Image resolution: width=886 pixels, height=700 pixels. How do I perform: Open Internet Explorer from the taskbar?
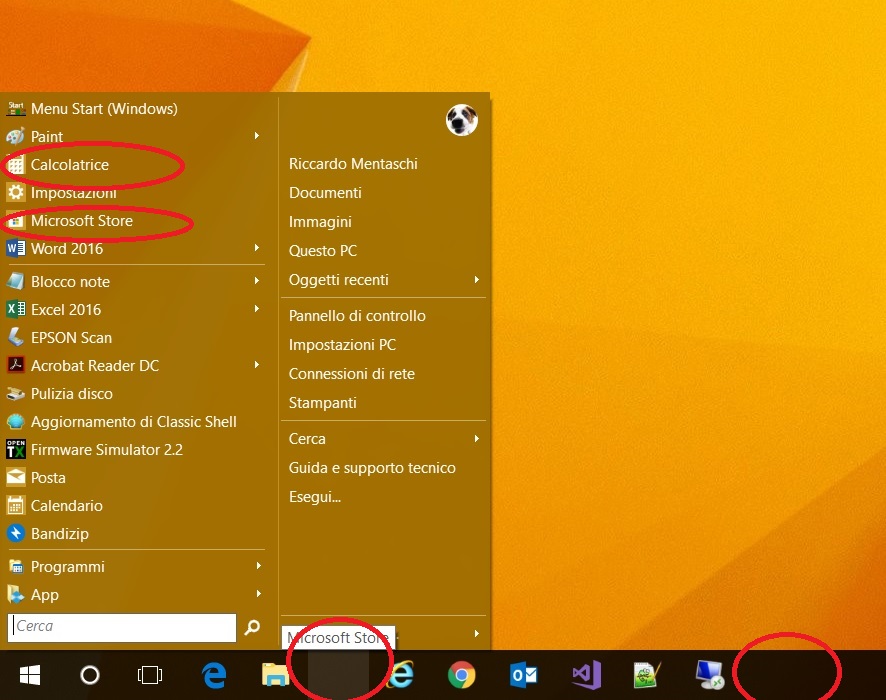click(x=401, y=675)
